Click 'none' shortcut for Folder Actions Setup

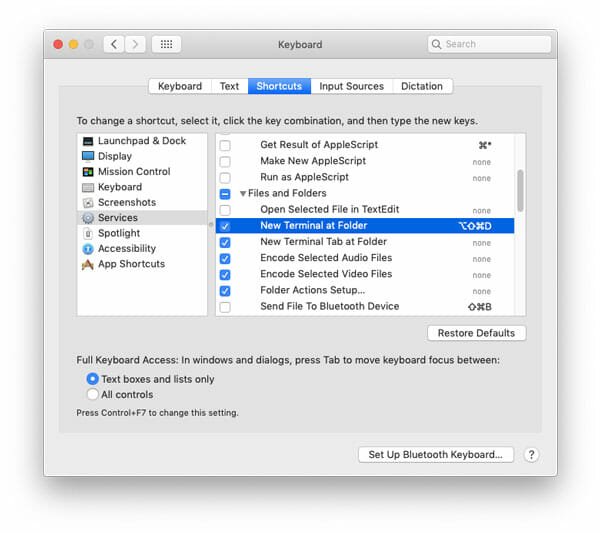tap(481, 291)
